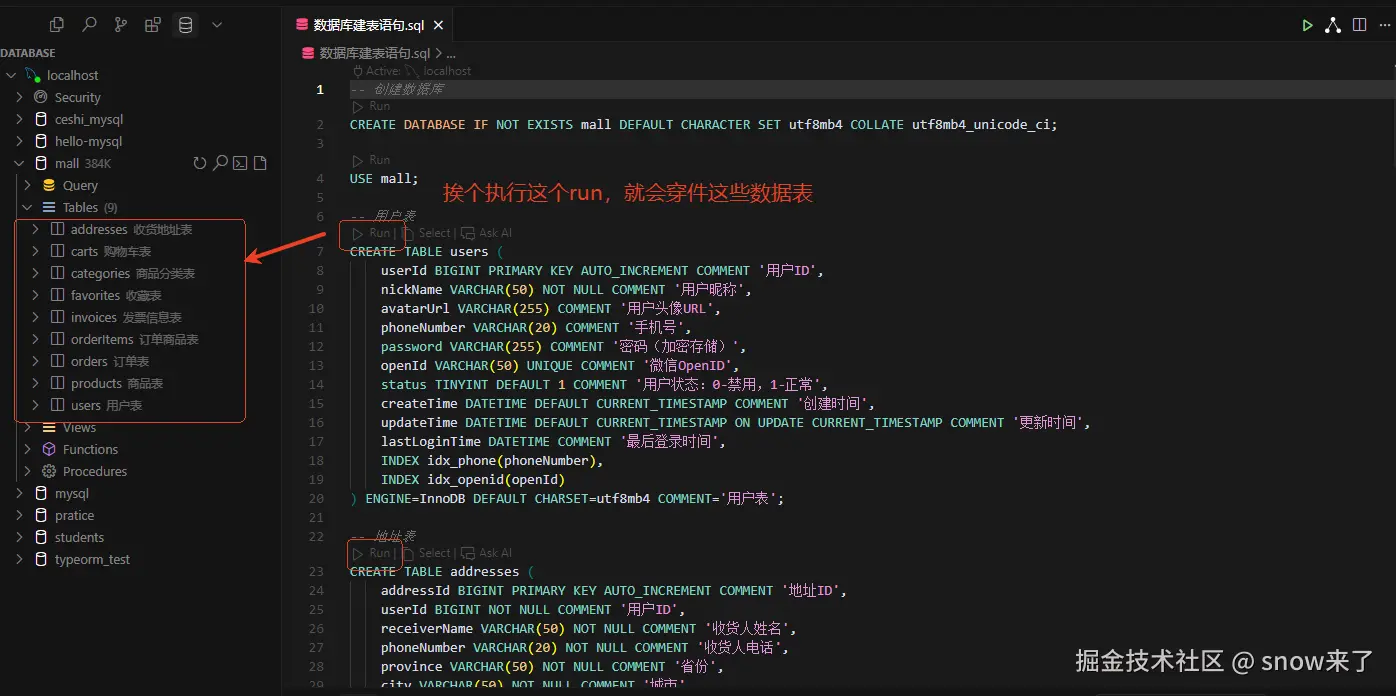Open the Search view icon
1396x696 pixels.
tap(89, 25)
